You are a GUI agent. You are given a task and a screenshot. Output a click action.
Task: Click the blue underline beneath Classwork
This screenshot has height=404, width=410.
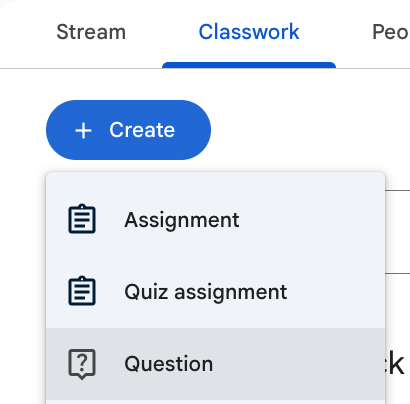pos(249,65)
